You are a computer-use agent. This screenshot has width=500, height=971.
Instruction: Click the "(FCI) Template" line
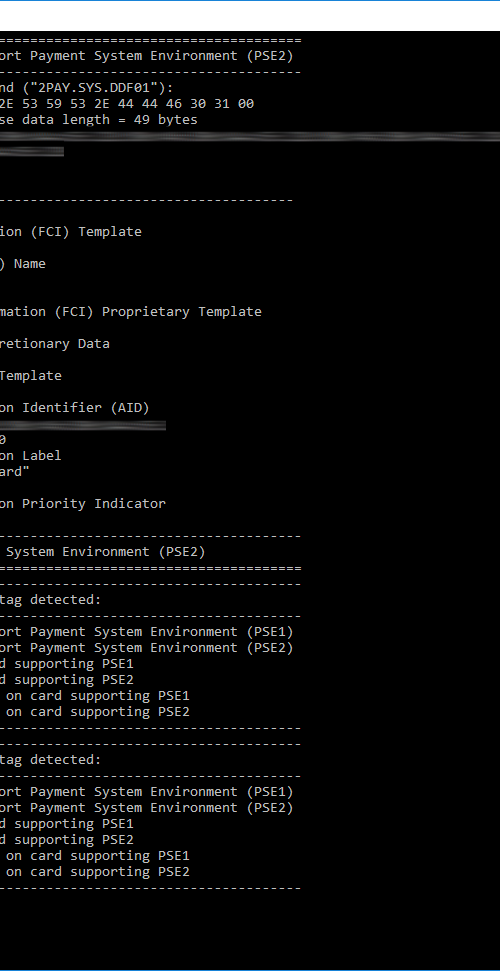click(x=71, y=232)
